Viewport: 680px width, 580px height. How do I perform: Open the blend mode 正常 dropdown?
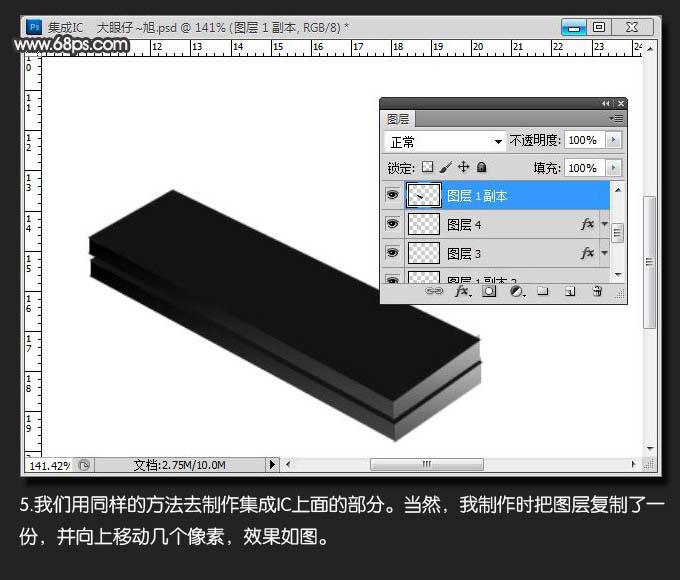(446, 141)
